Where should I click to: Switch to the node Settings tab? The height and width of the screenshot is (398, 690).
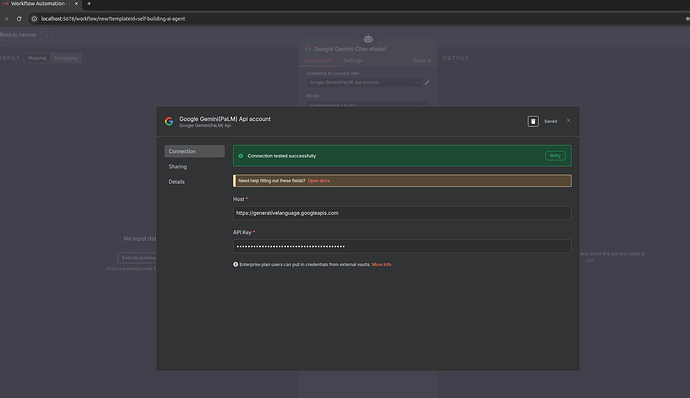click(353, 61)
